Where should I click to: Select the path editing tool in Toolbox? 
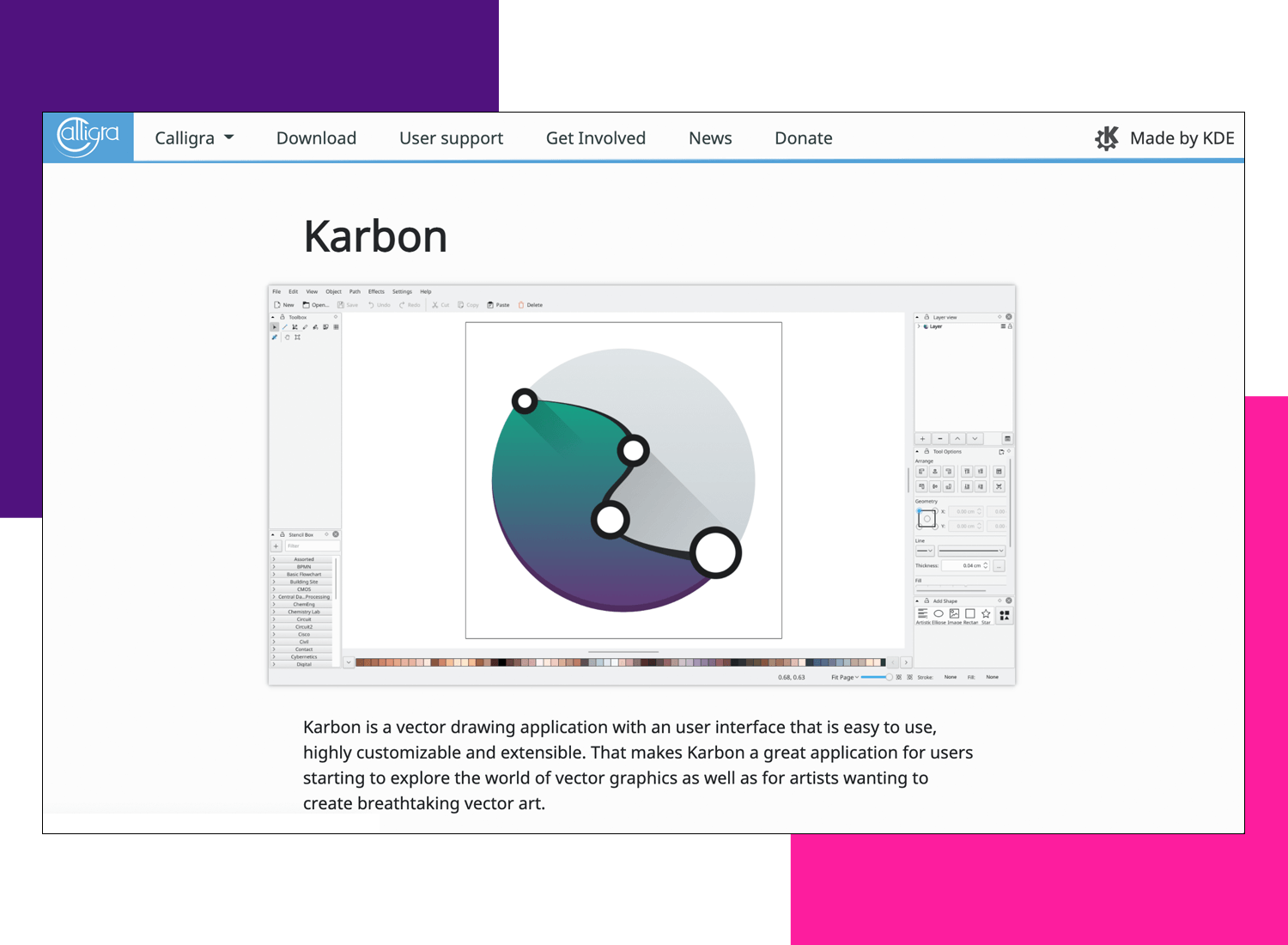tap(295, 326)
